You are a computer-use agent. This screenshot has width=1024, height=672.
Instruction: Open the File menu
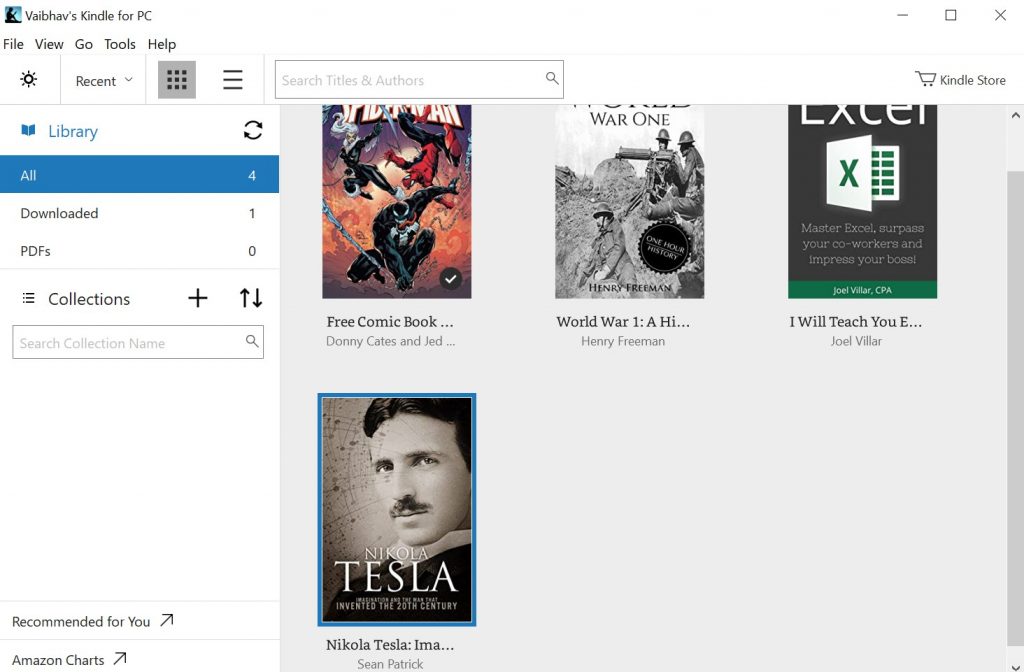[x=13, y=44]
